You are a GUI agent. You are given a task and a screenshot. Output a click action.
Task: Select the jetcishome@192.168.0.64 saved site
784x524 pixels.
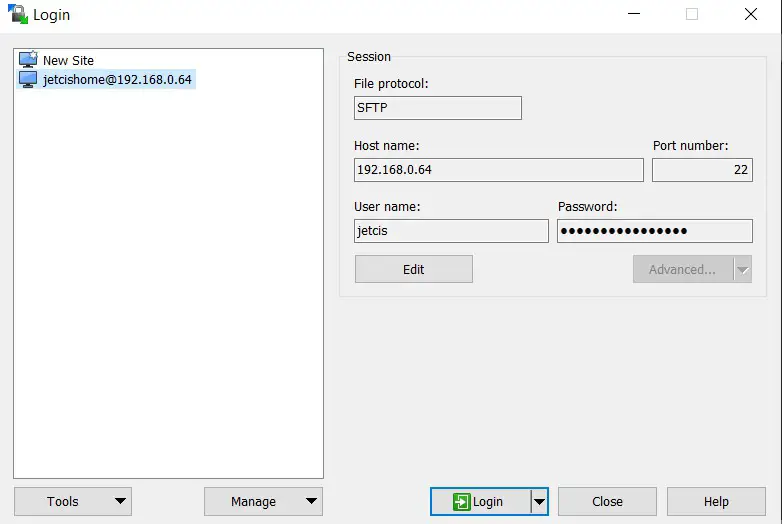pos(106,80)
